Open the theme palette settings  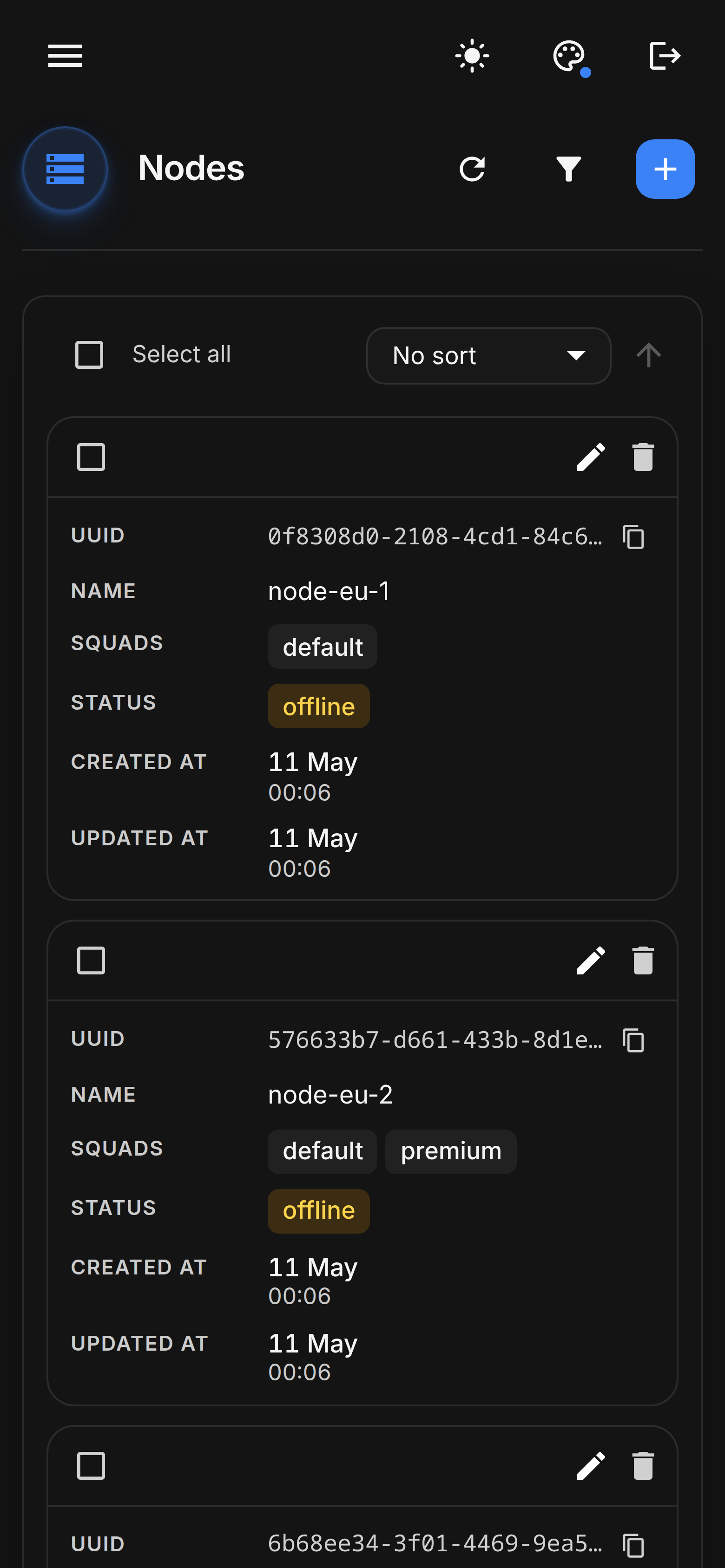pos(568,56)
